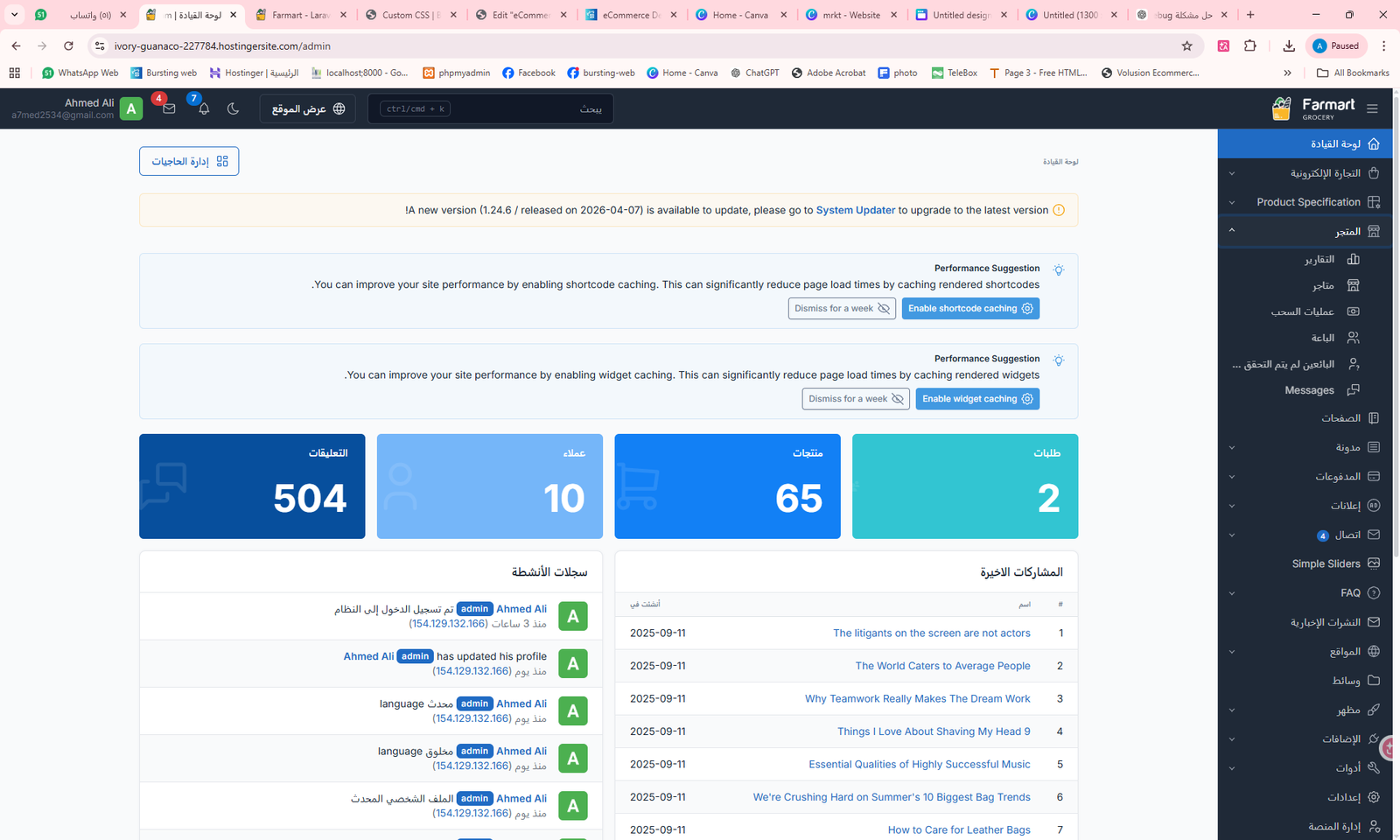Viewport: 1400px width, 840px height.
Task: Click the Ahmed Ali green avatar in header
Action: tap(131, 108)
